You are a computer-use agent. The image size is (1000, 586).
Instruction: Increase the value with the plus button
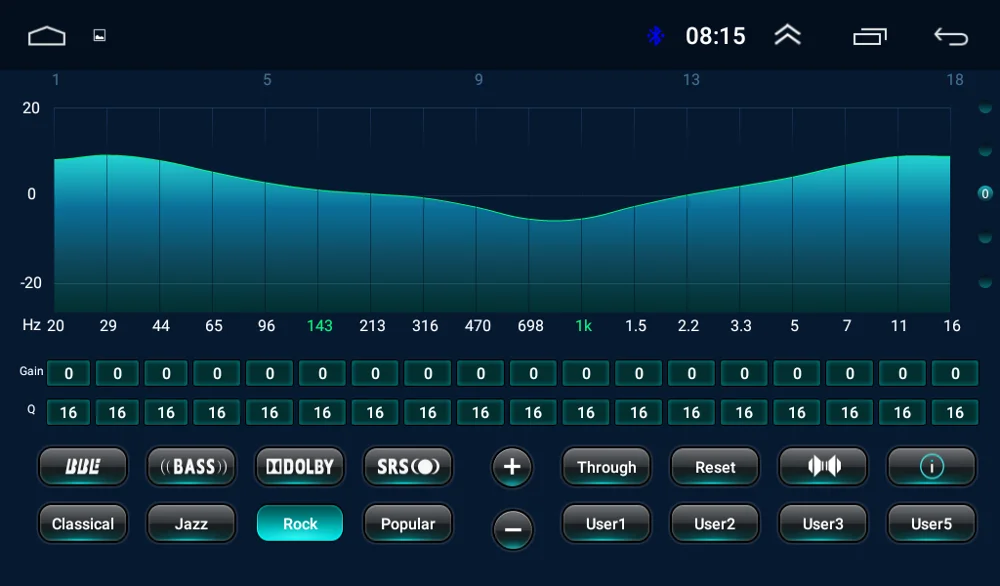511,467
